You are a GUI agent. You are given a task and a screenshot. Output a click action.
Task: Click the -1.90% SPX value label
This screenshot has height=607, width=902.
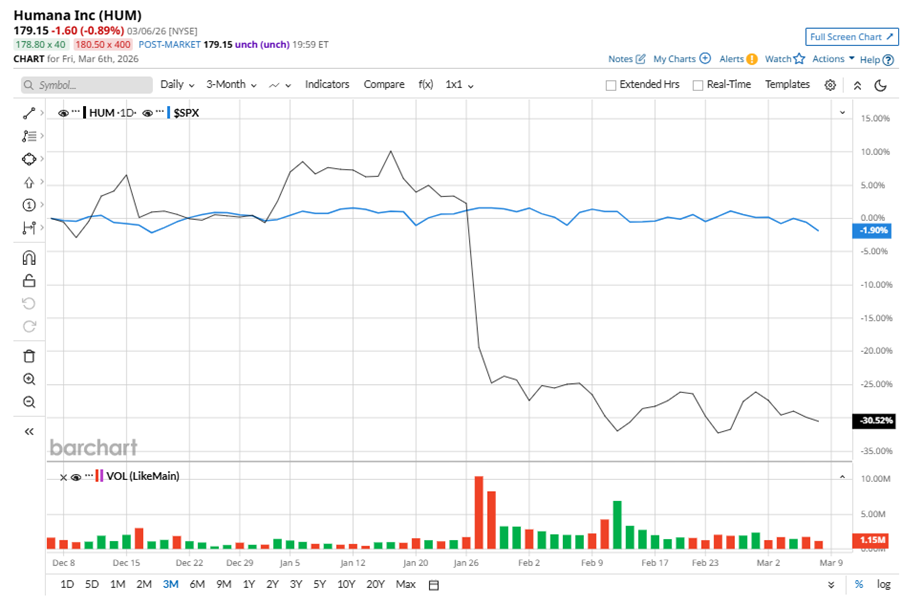(x=872, y=230)
